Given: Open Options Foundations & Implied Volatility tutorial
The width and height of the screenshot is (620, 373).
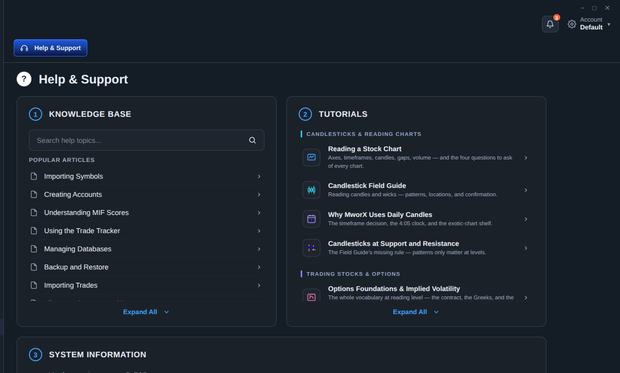Looking at the screenshot, I should click(416, 294).
